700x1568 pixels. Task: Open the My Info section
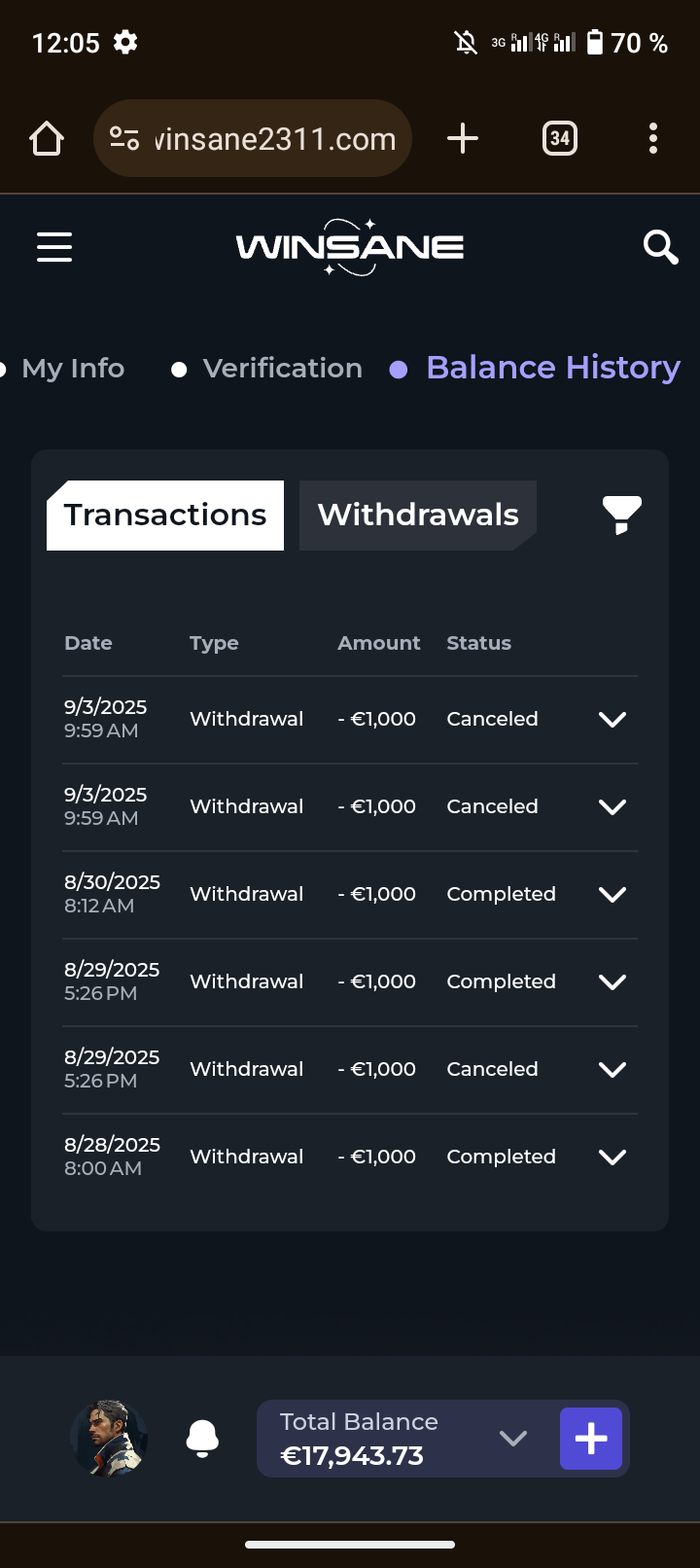click(x=73, y=369)
